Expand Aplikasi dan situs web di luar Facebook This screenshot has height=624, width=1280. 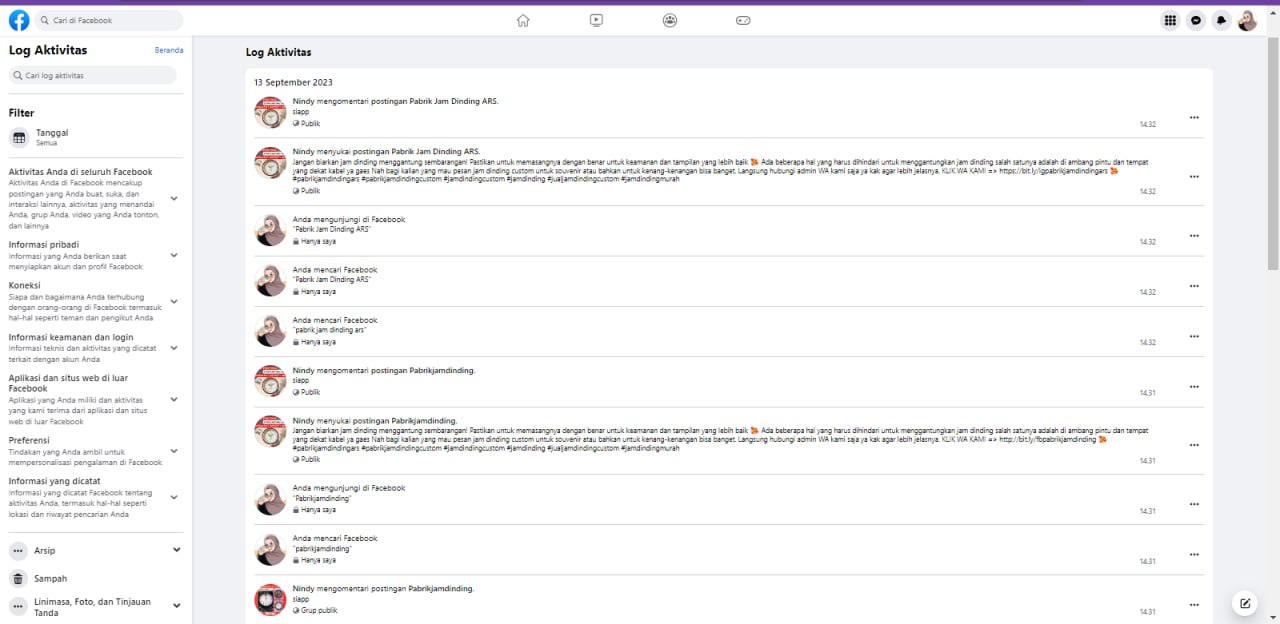pyautogui.click(x=174, y=399)
